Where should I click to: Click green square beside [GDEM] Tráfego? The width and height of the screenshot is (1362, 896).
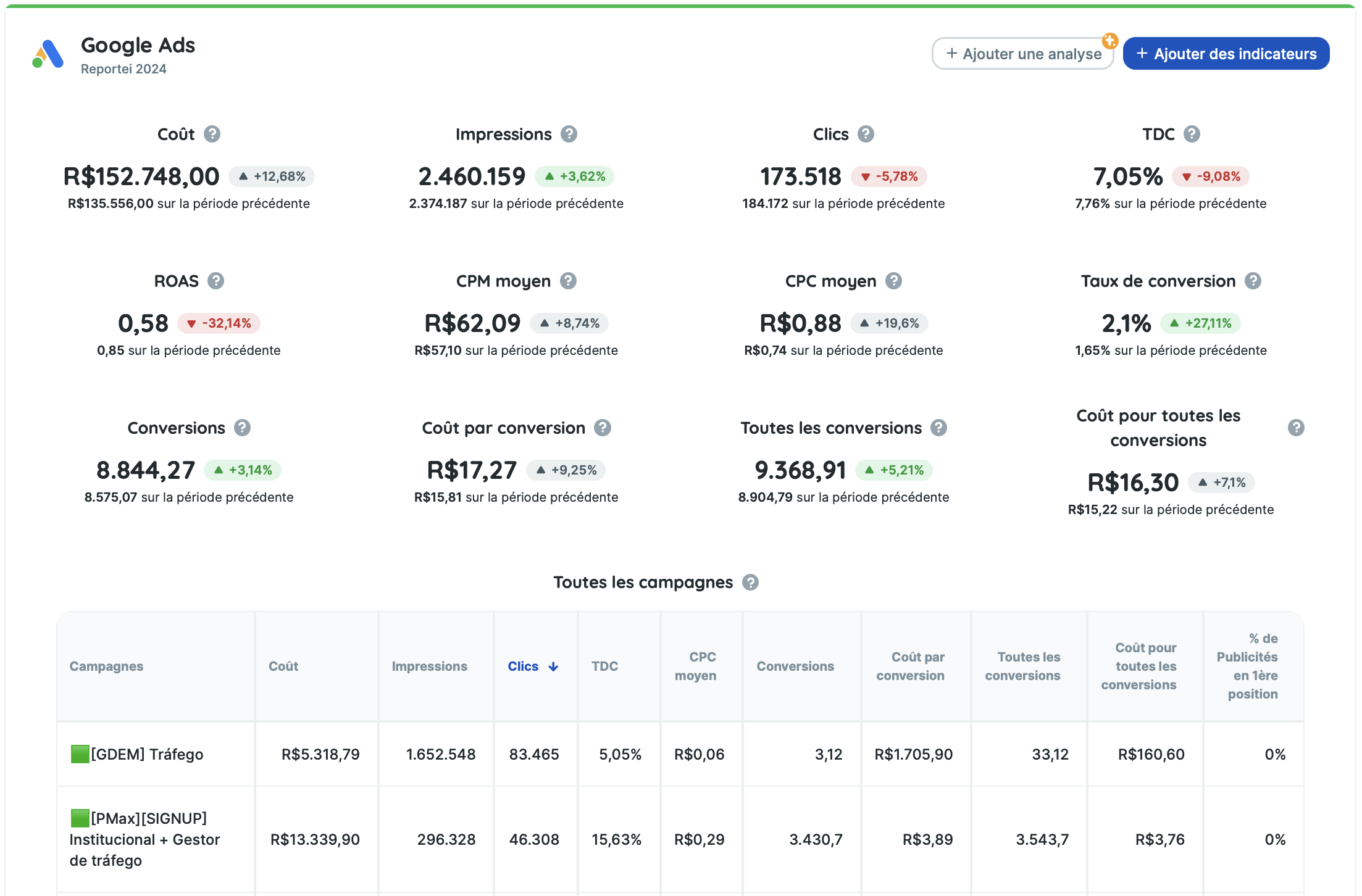tap(80, 754)
